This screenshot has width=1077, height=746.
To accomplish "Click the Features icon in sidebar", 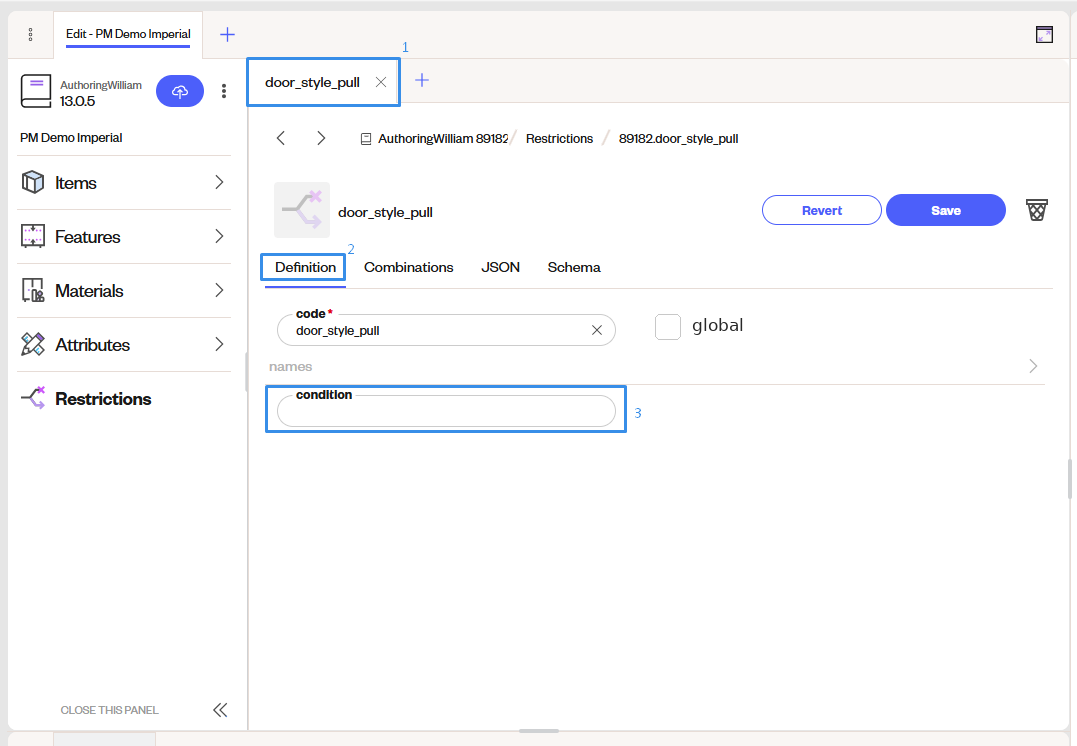I will tap(33, 236).
